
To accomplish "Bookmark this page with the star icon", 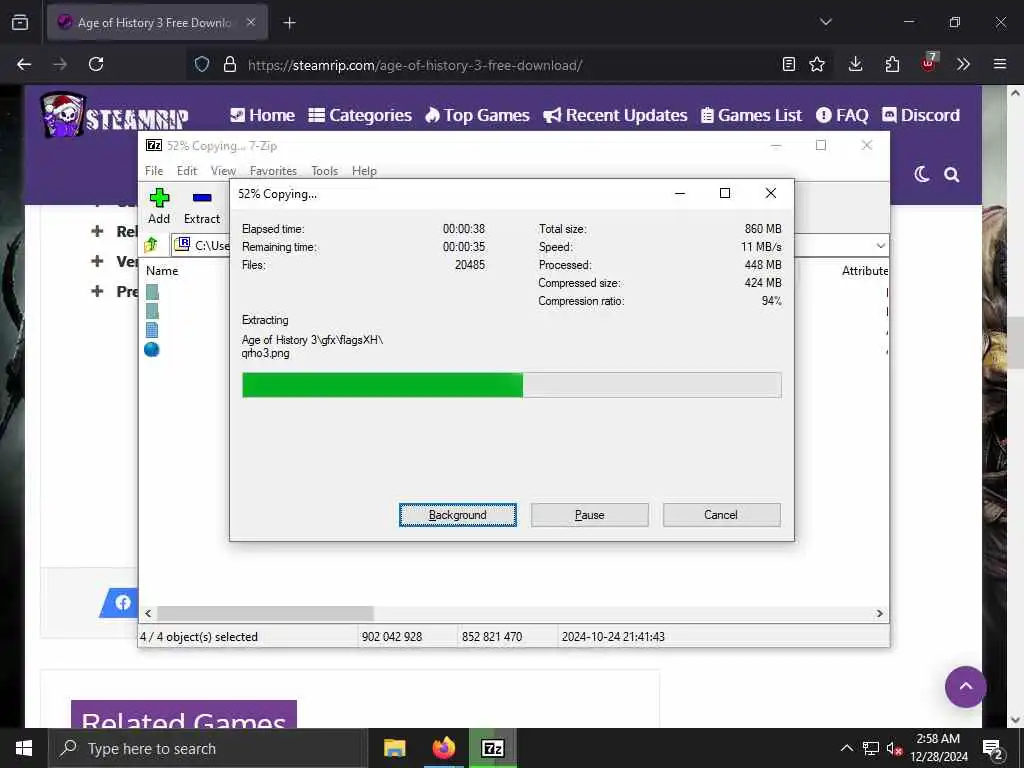I will coord(817,64).
